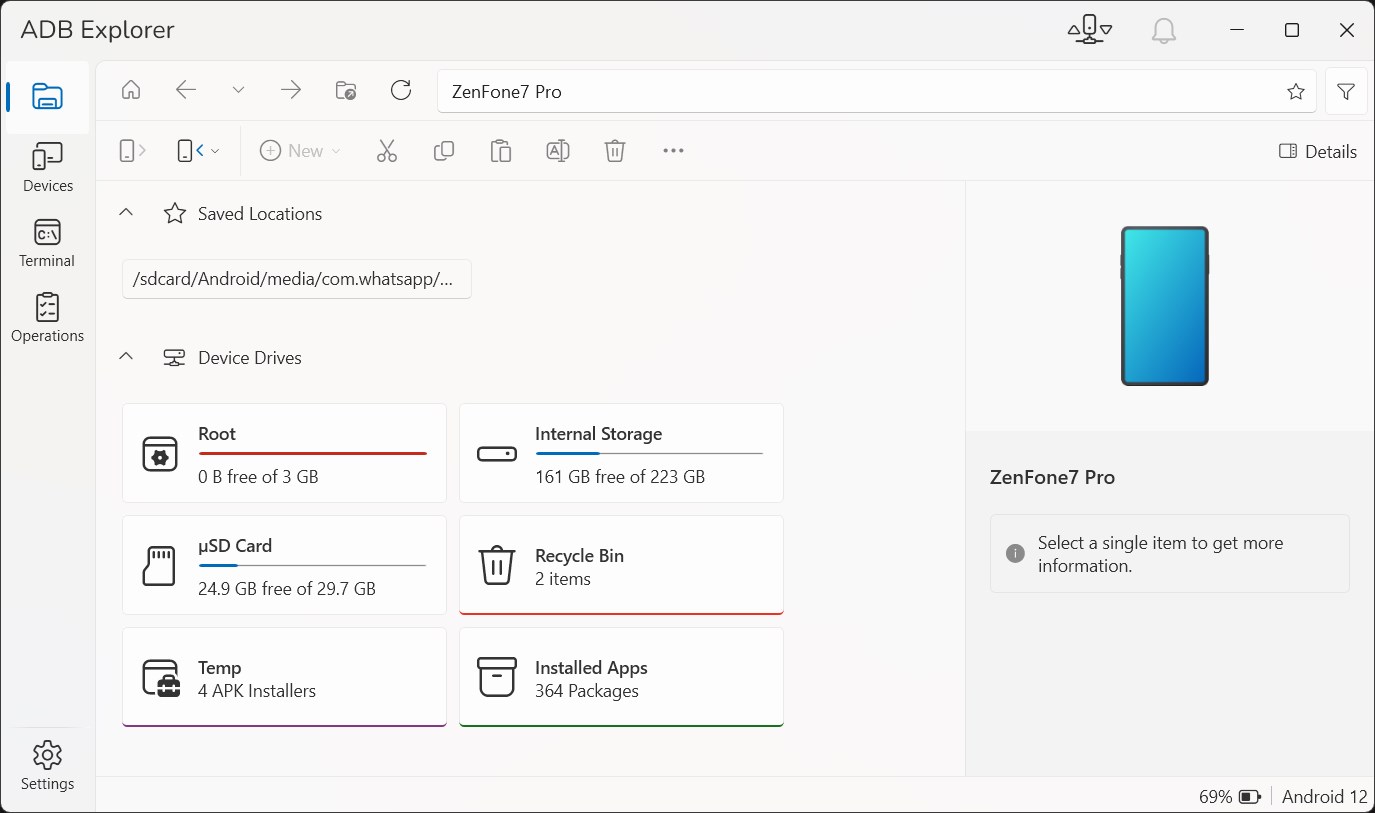Open the New item menu
Viewport: 1375px width, 813px height.
[x=300, y=151]
